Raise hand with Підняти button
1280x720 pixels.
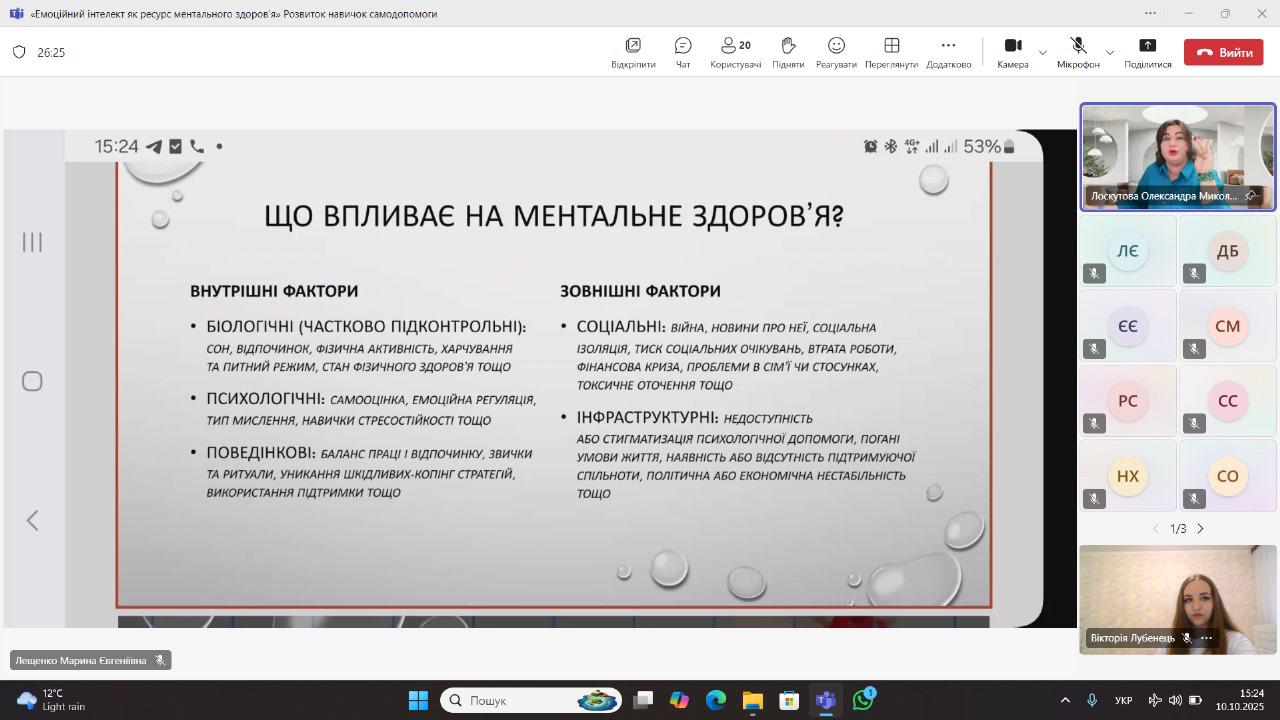point(788,52)
